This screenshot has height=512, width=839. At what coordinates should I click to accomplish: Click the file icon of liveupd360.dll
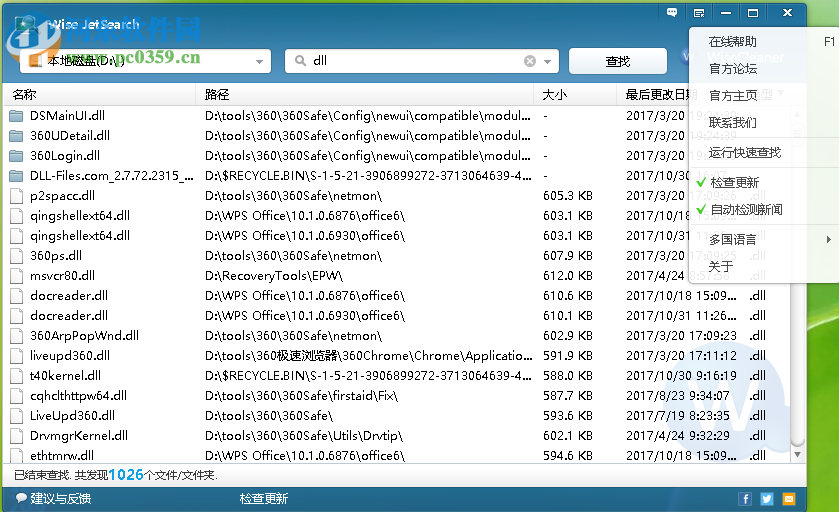tap(17, 356)
